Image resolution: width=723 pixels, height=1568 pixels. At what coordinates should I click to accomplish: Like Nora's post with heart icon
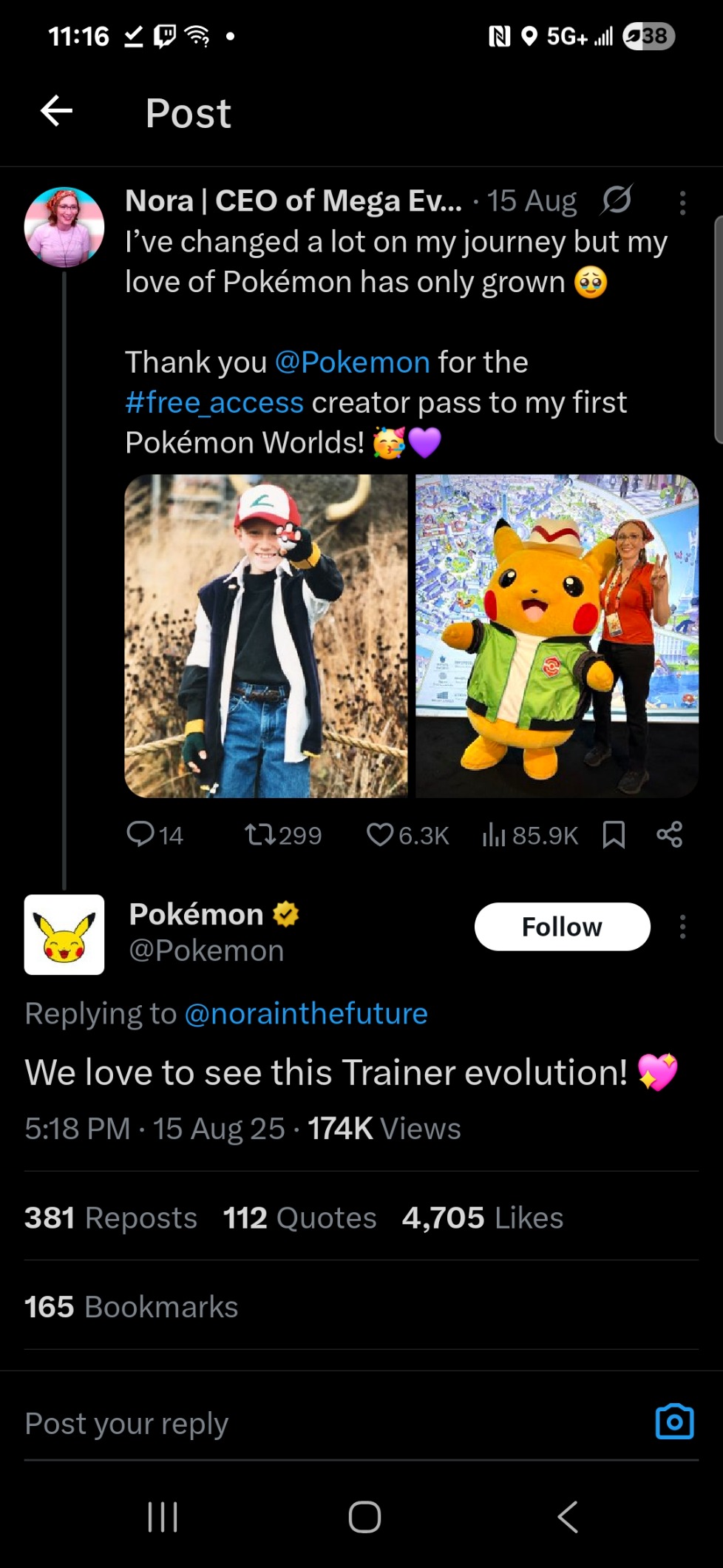coord(379,835)
